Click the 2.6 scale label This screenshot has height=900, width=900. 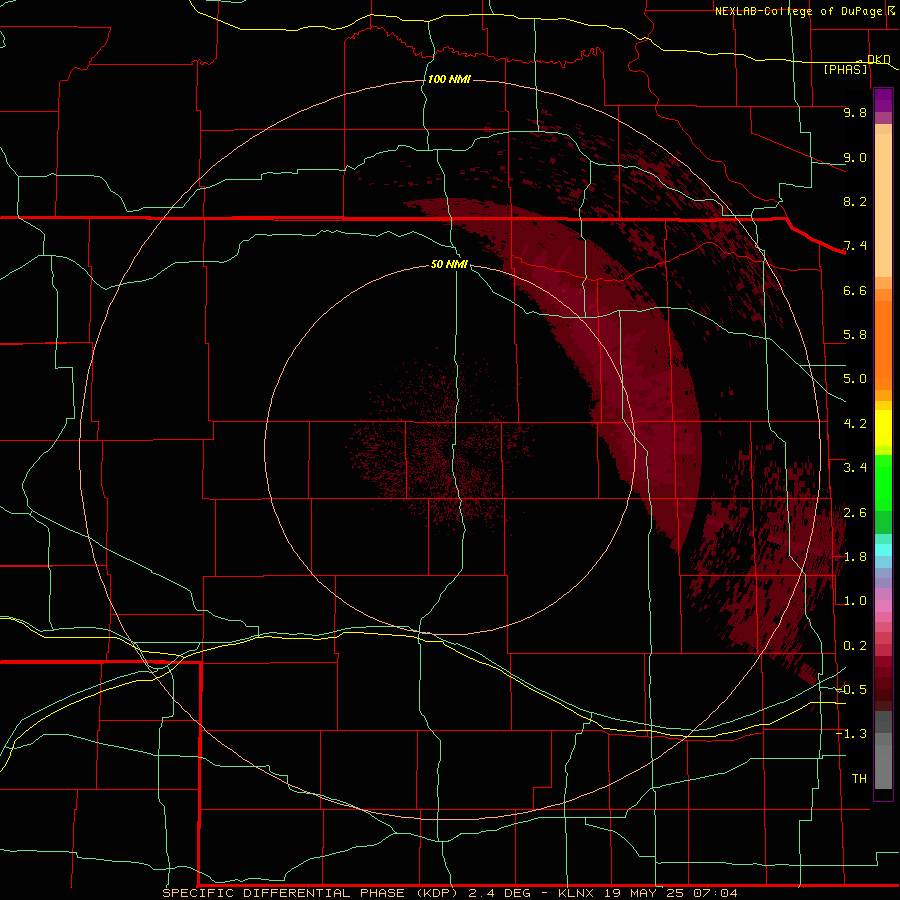point(855,513)
